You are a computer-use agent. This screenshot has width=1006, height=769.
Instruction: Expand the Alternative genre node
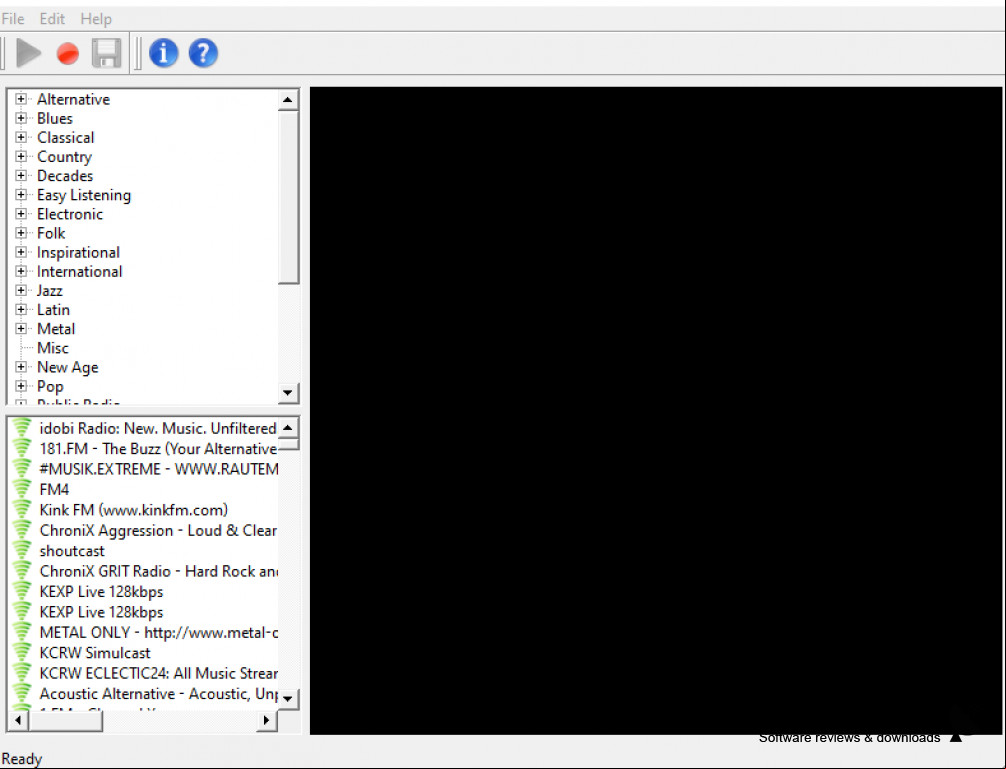click(21, 99)
